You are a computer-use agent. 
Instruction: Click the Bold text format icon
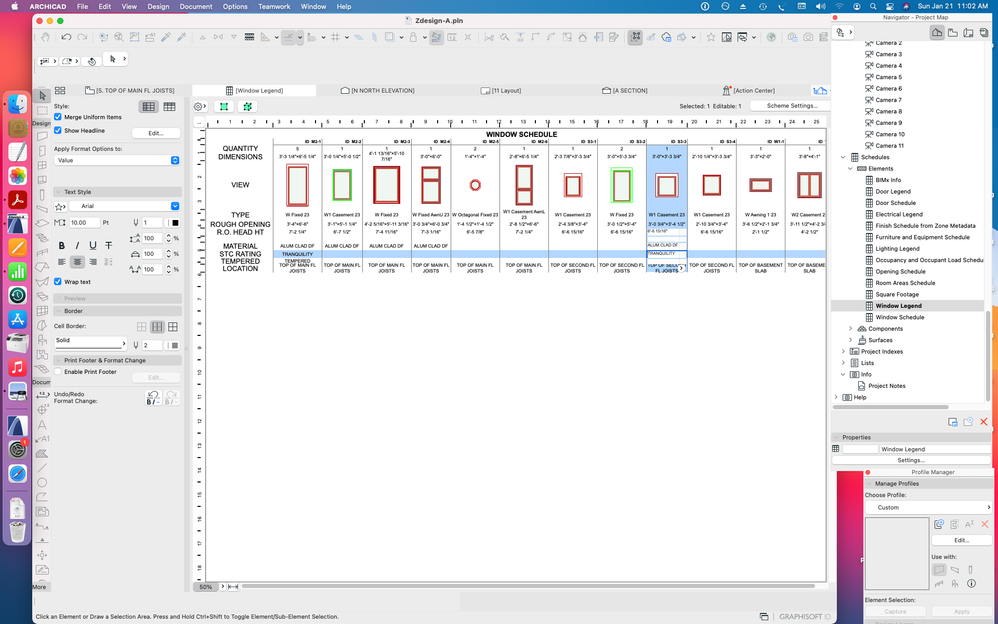pos(62,245)
